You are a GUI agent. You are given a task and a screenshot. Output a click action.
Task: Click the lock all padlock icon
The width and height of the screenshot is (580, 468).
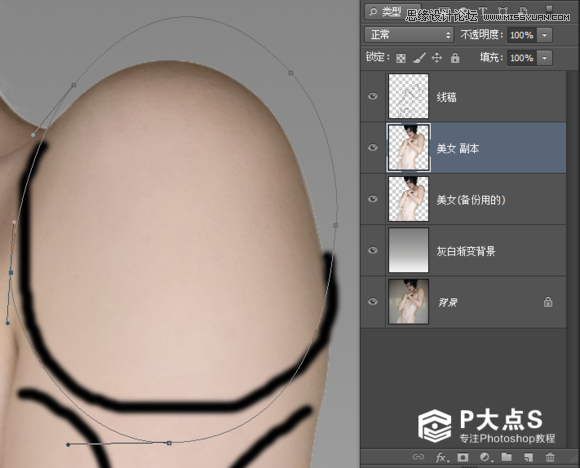455,58
